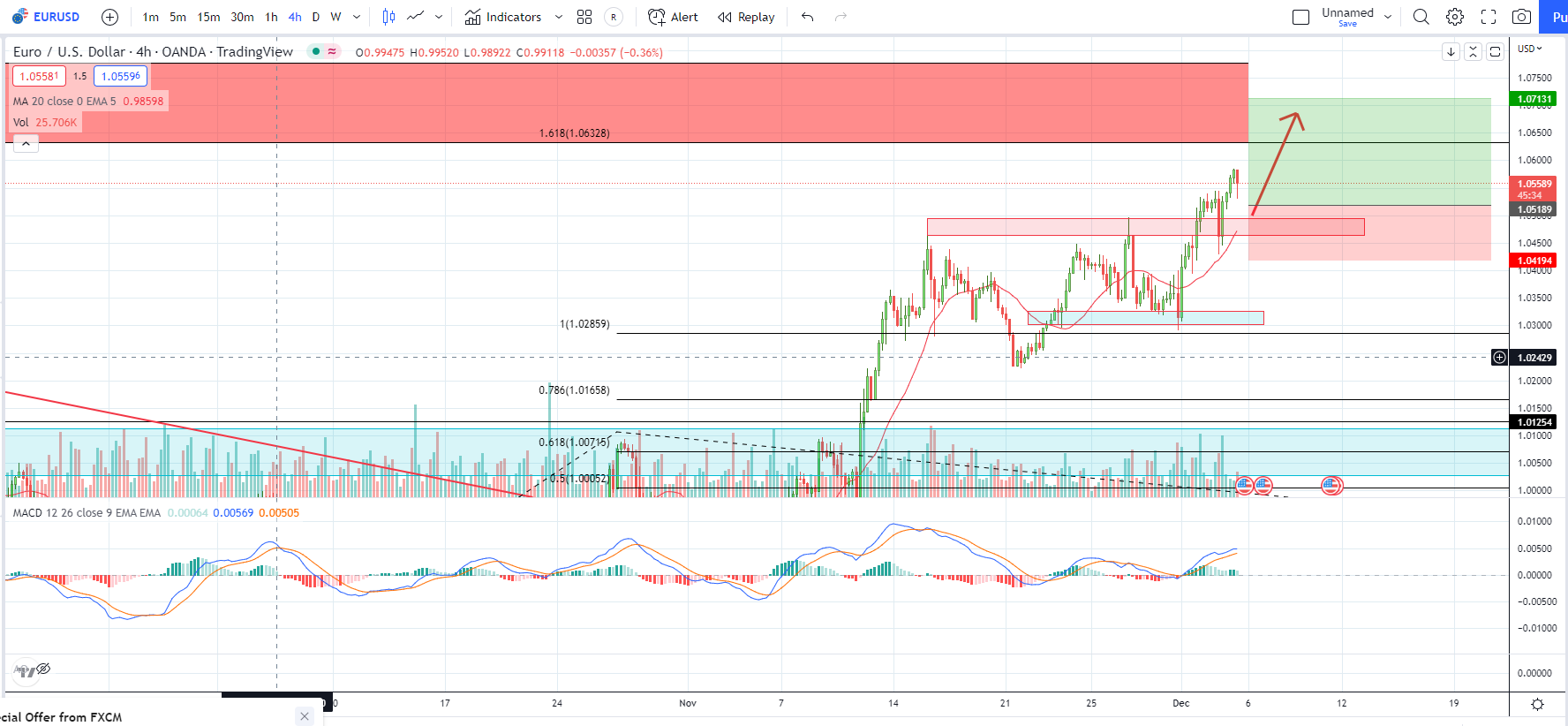Redo the last chart action
Viewport: 1568px width, 726px height.
click(841, 17)
